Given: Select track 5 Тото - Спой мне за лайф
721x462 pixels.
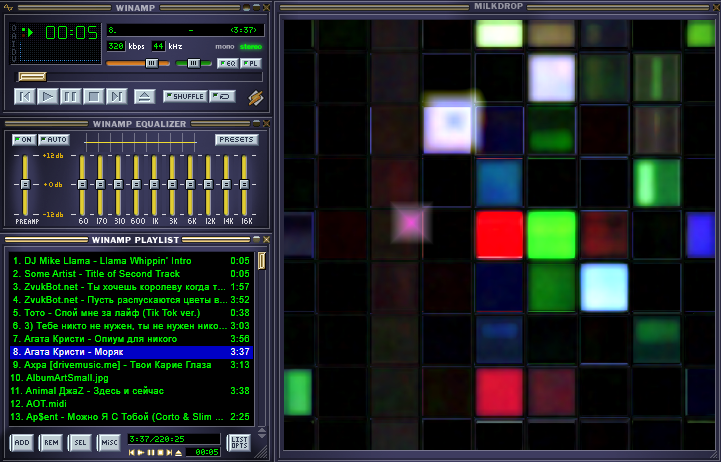Looking at the screenshot, I should [x=131, y=313].
